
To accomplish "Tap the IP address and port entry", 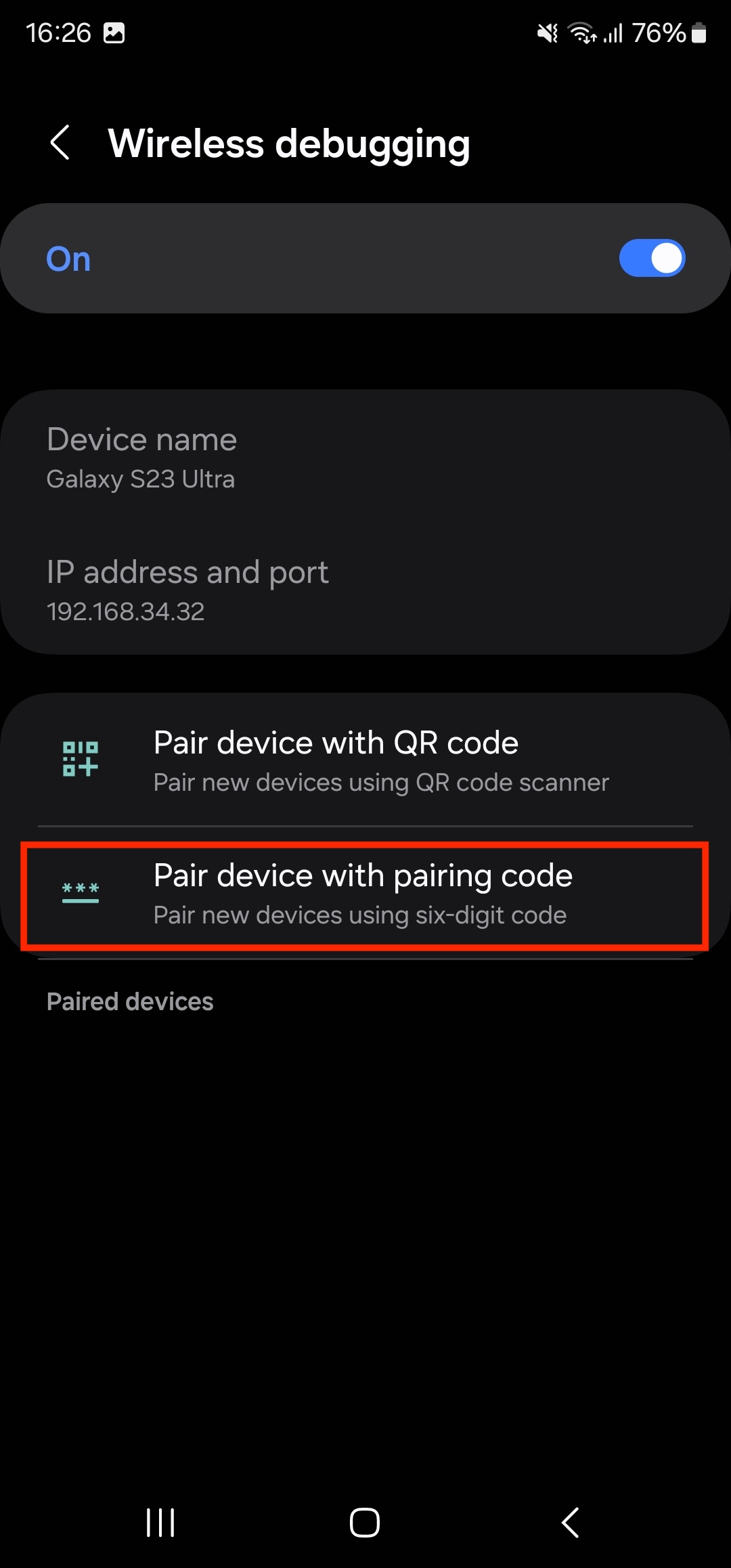I will [365, 590].
